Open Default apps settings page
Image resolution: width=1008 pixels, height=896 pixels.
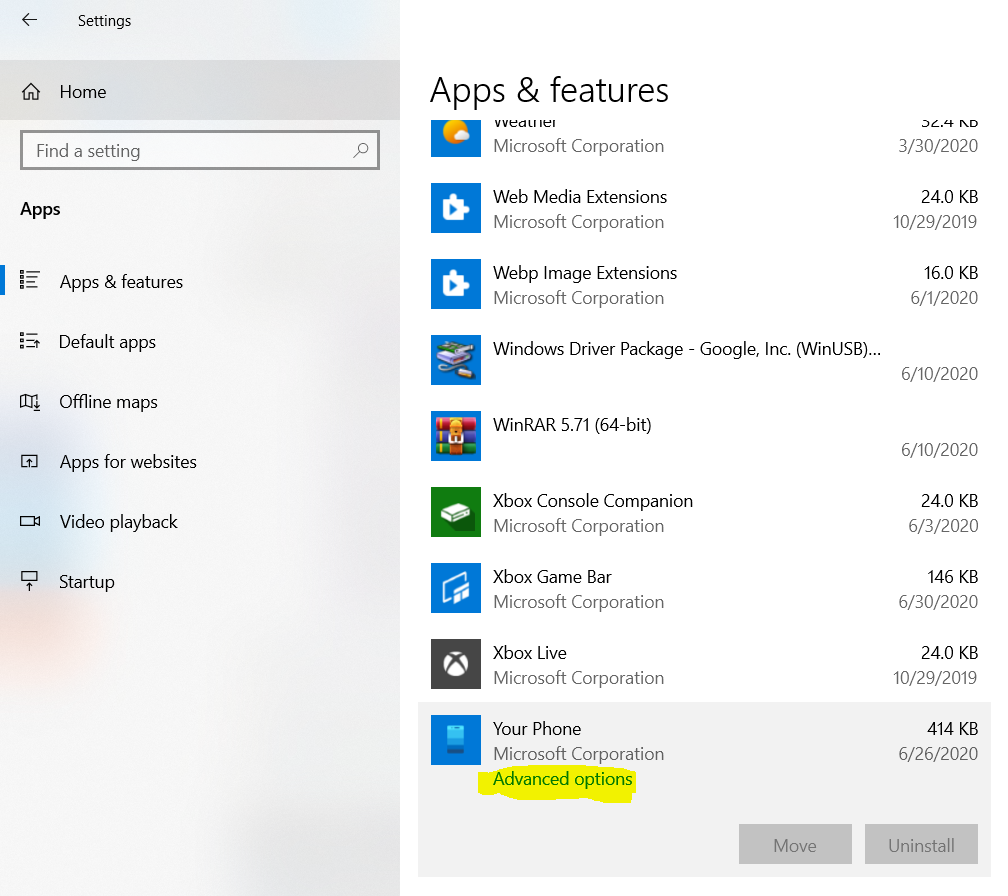200,341
